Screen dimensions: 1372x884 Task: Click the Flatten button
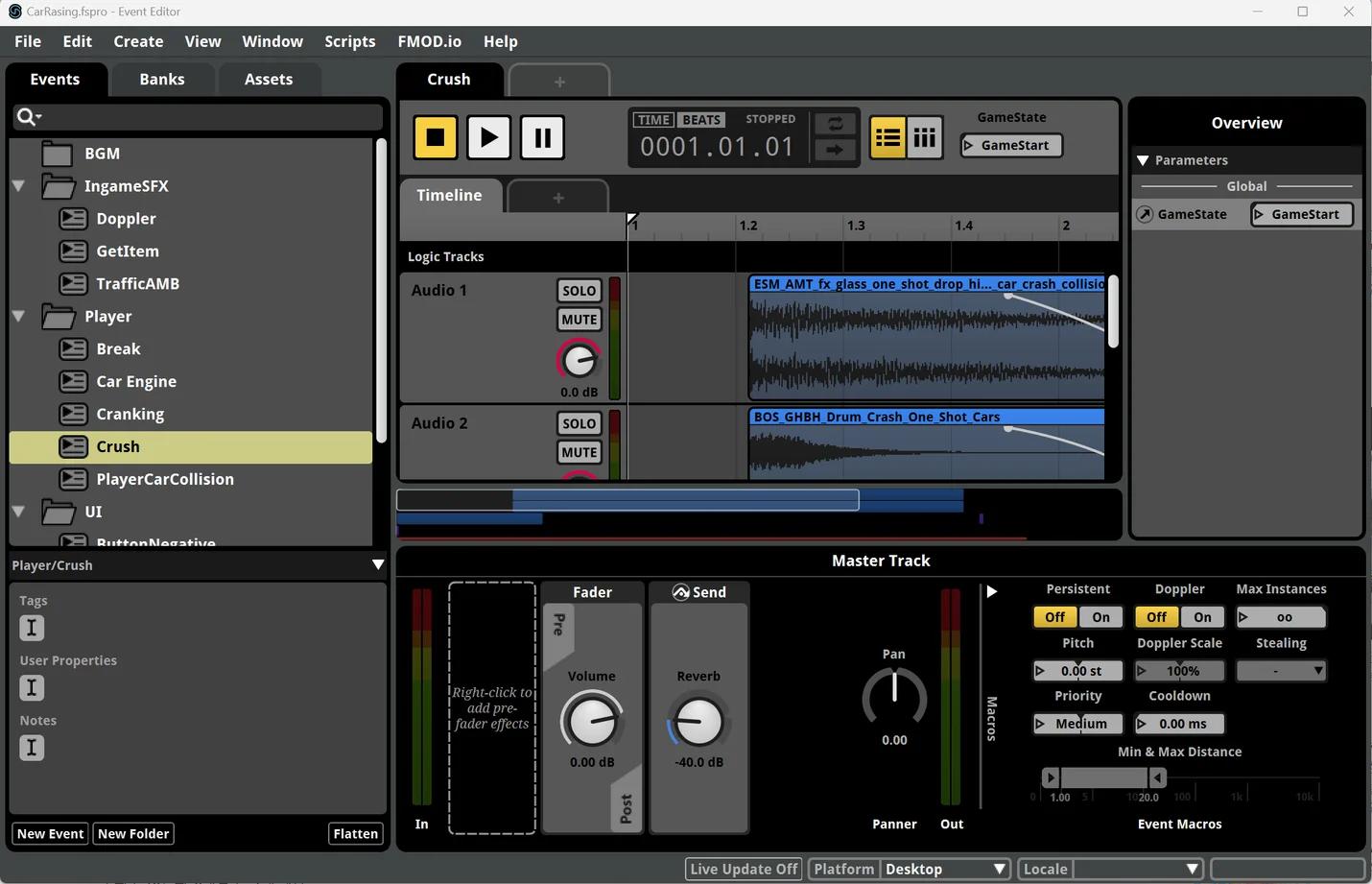(355, 833)
